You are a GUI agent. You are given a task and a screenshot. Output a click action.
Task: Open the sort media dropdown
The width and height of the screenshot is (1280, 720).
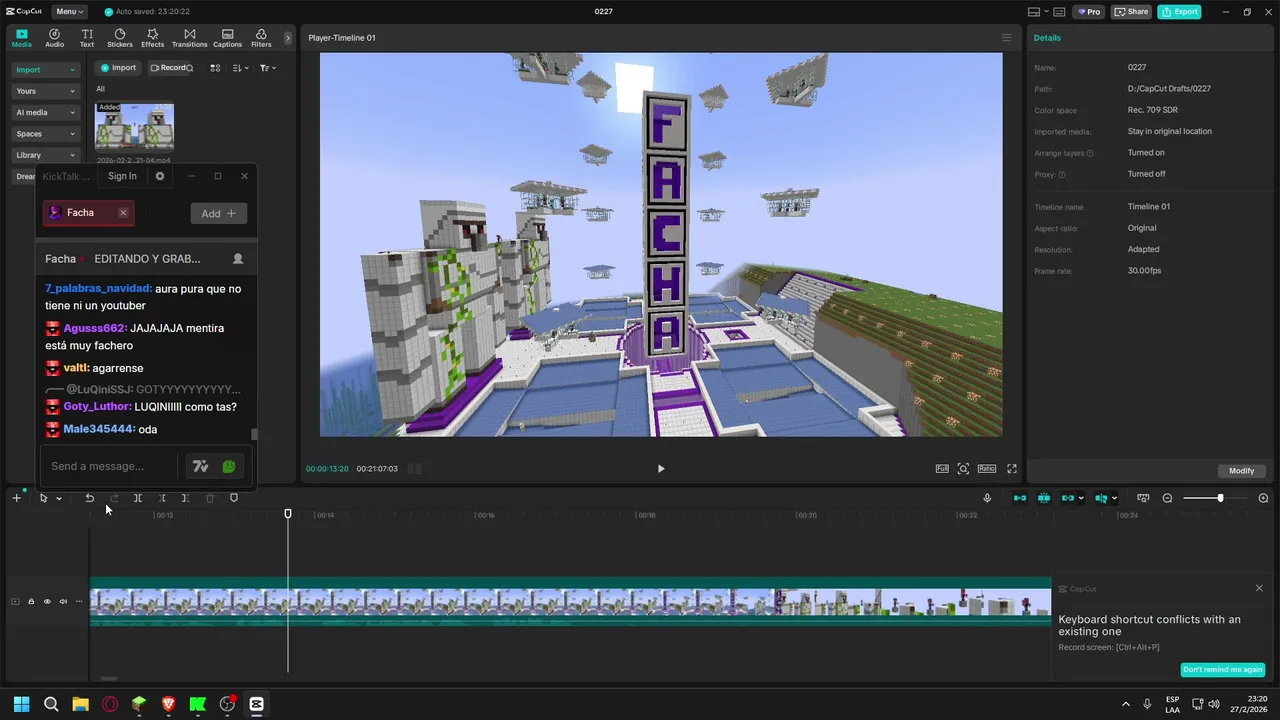pos(241,68)
